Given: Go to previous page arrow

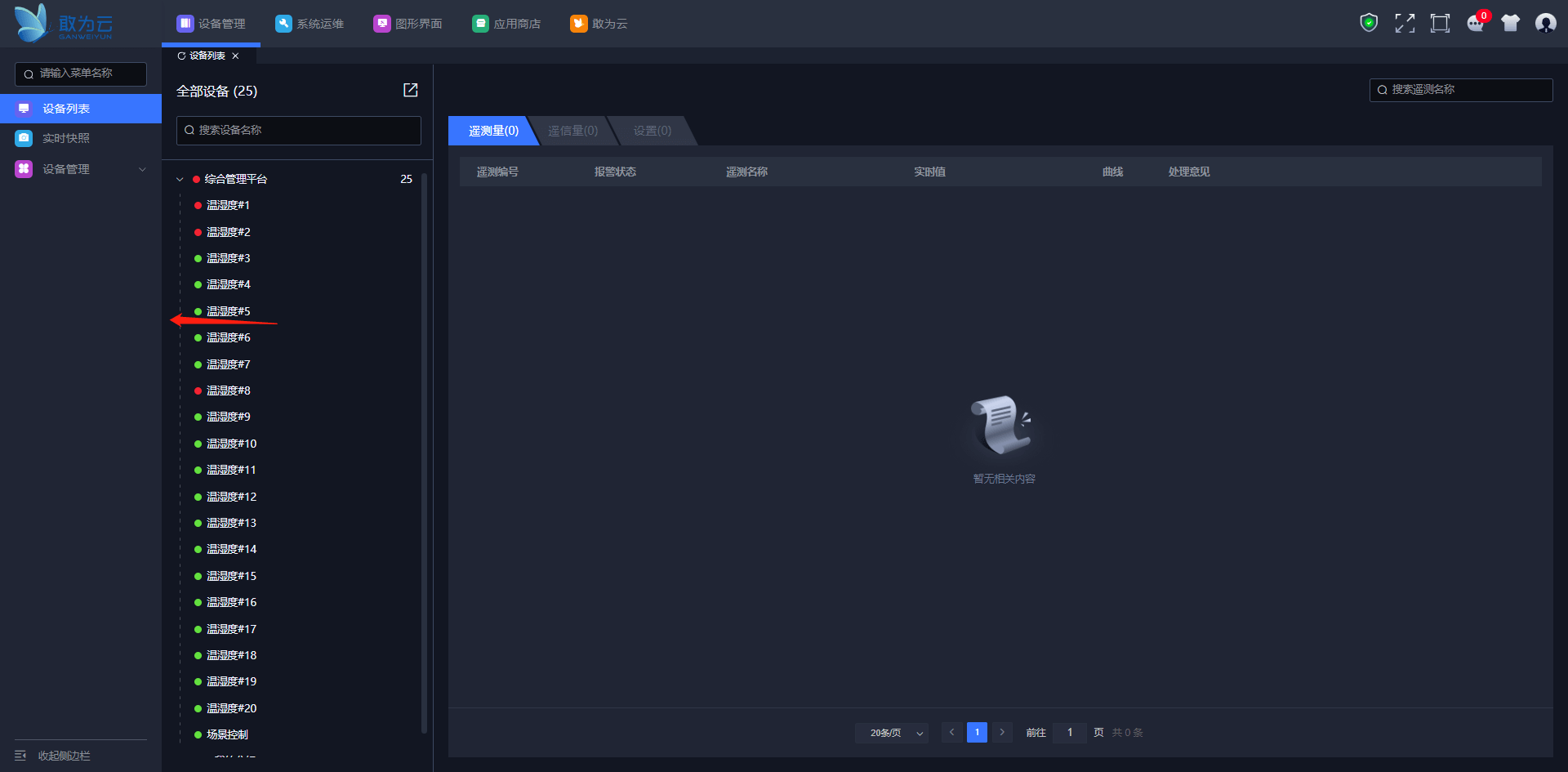Looking at the screenshot, I should [x=951, y=733].
